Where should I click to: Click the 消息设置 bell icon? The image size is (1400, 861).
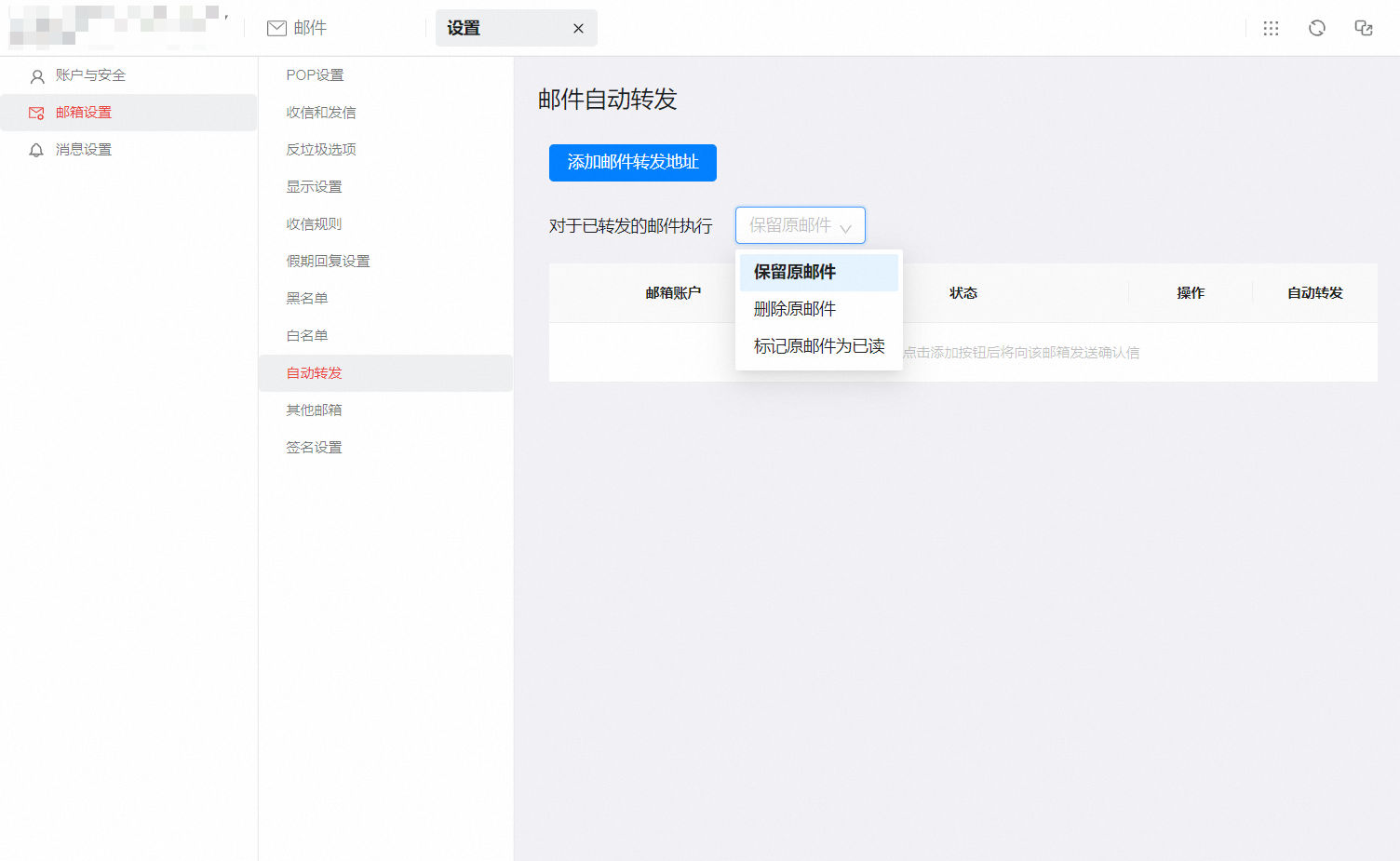[37, 150]
